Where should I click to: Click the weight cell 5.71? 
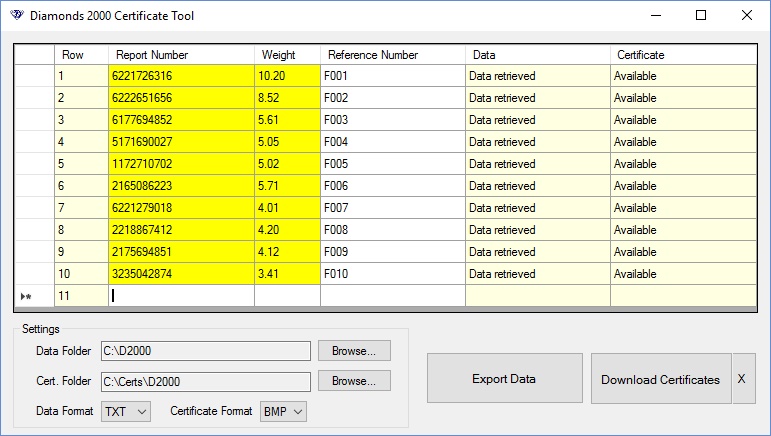click(287, 186)
